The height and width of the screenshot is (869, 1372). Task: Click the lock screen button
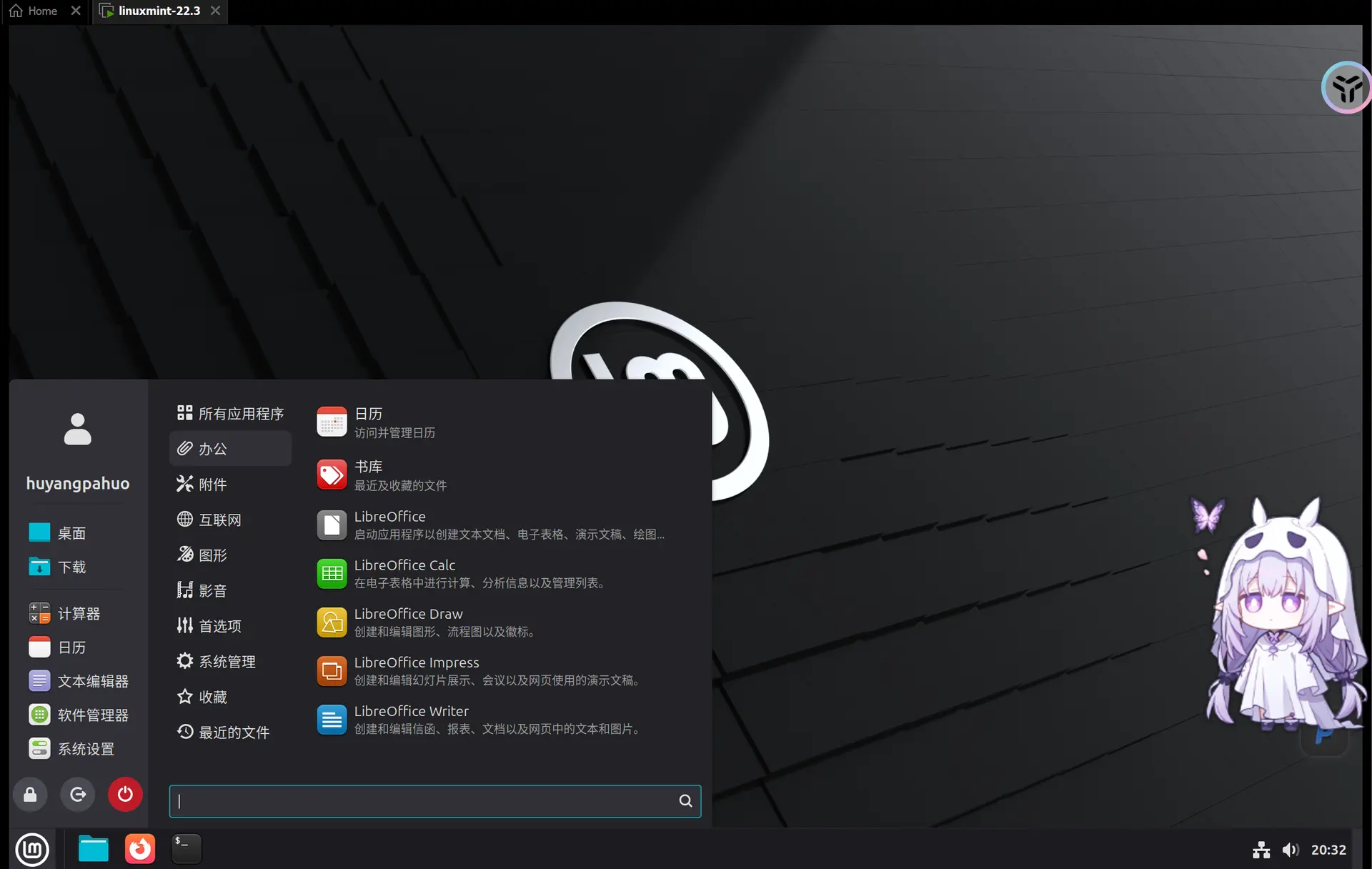tap(30, 794)
